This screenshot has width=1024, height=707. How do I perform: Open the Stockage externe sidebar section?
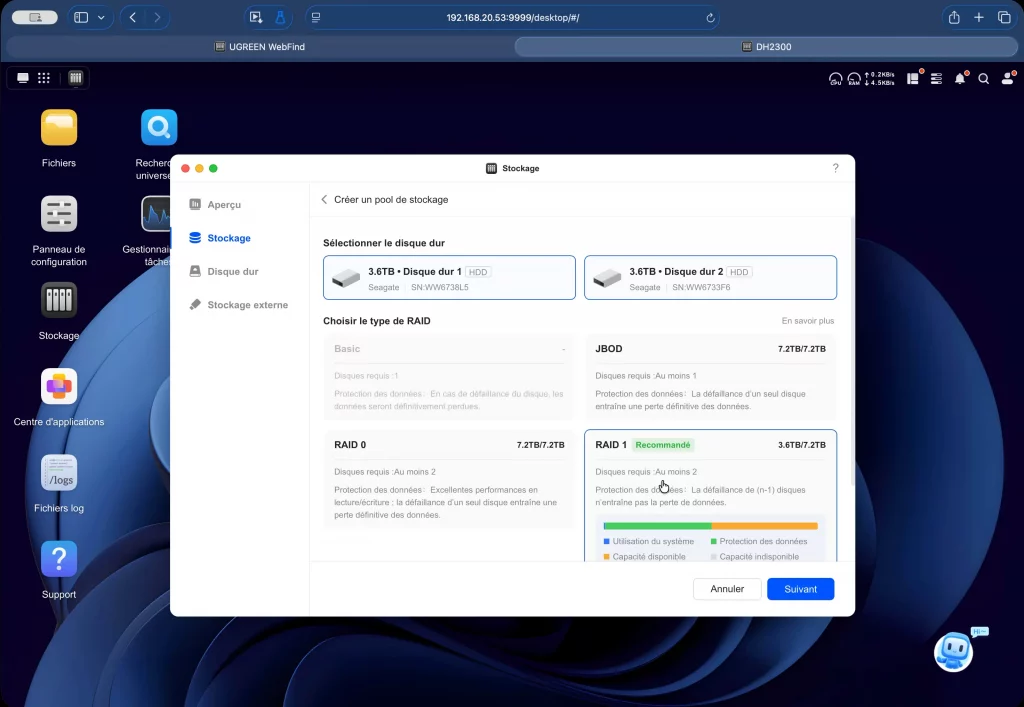[x=246, y=305]
